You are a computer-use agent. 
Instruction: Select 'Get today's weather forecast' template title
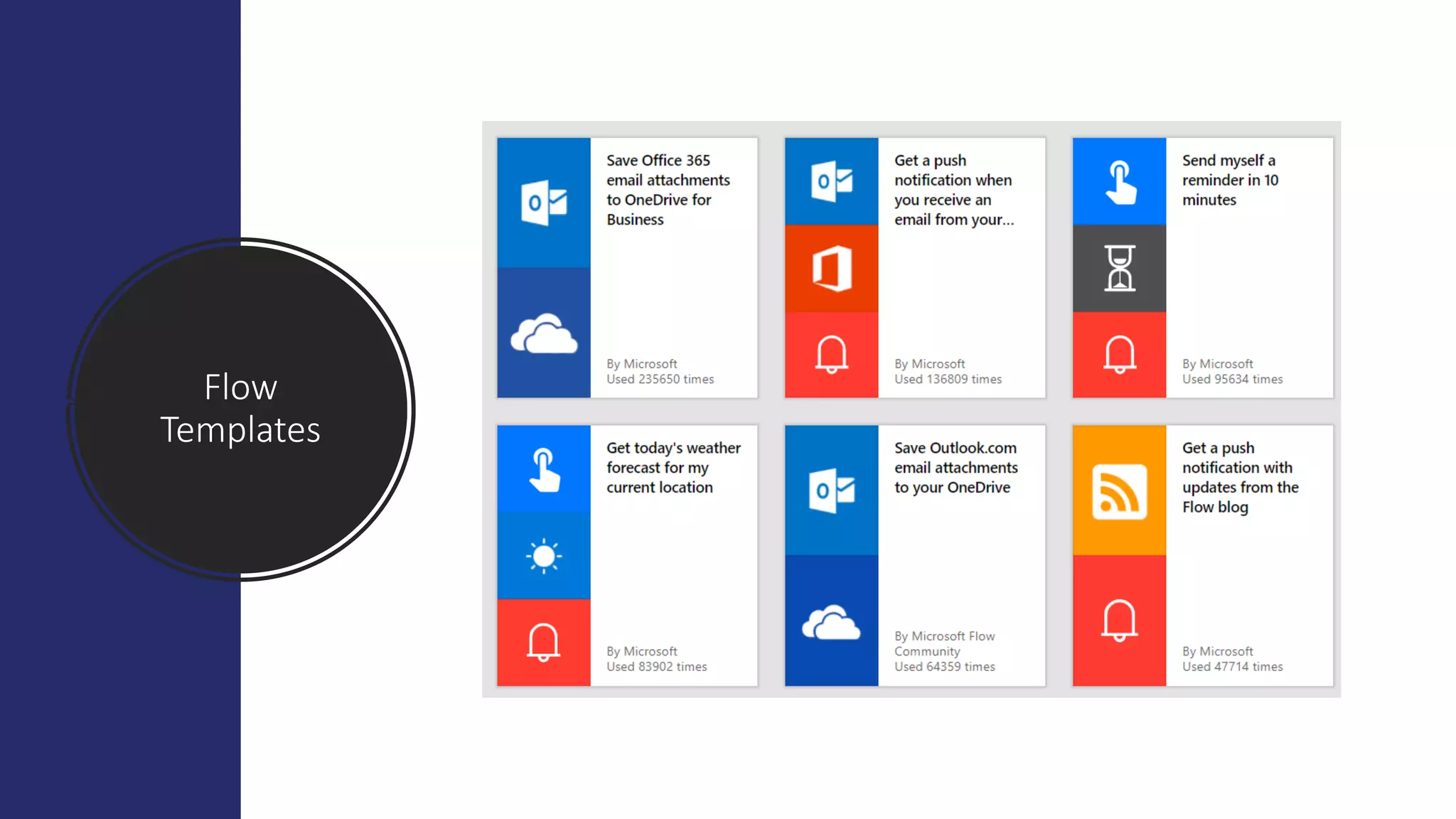(673, 467)
